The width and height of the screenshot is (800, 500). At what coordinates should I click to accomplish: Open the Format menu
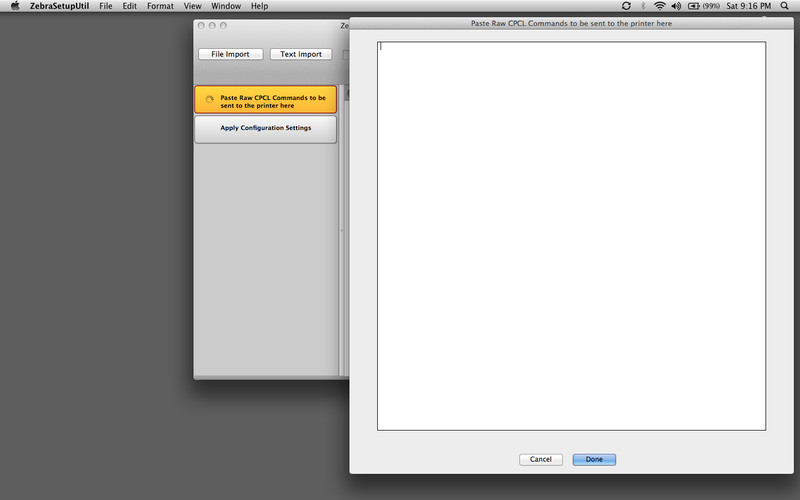[x=160, y=6]
